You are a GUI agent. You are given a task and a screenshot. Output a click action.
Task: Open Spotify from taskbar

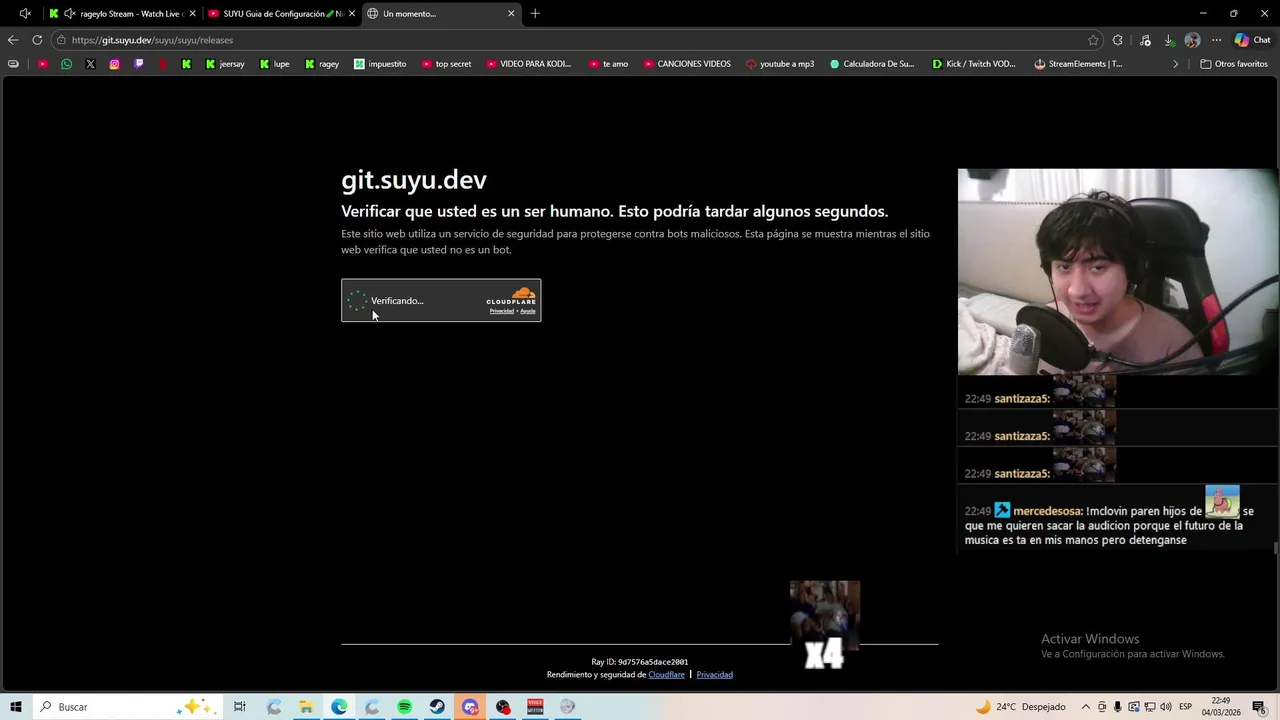coord(404,707)
